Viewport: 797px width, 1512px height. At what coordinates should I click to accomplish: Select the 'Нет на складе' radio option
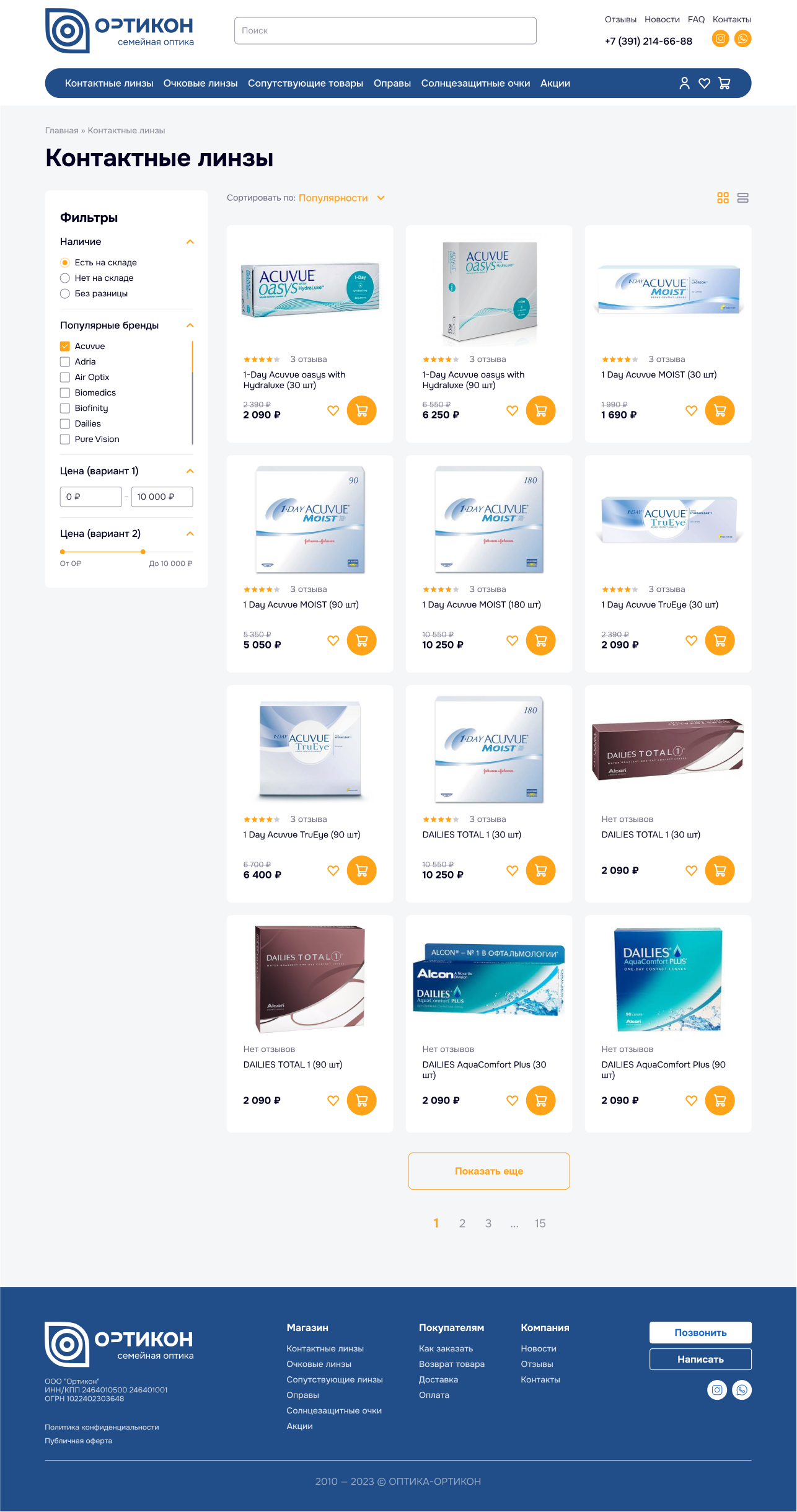[x=64, y=278]
